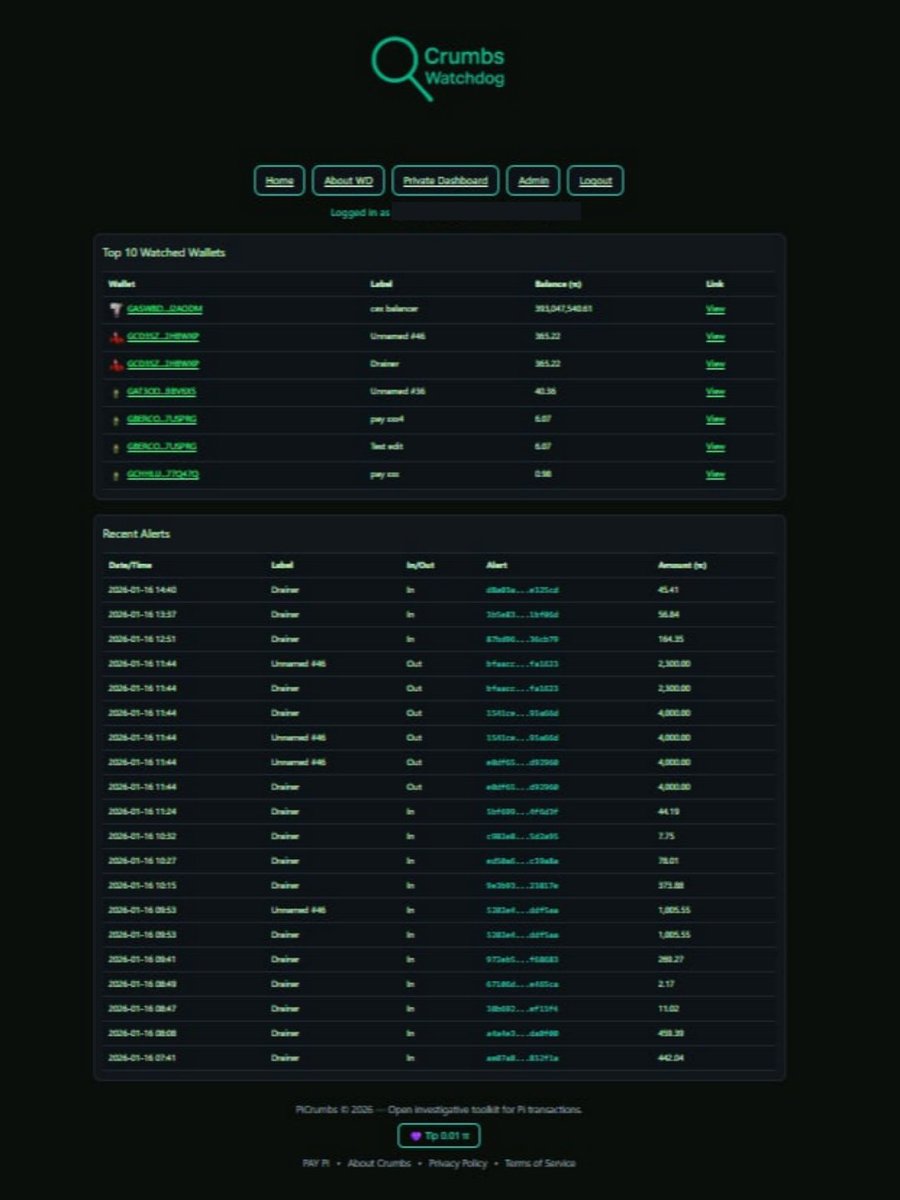Send a tip with Tip 0.01 π button

tap(440, 1136)
